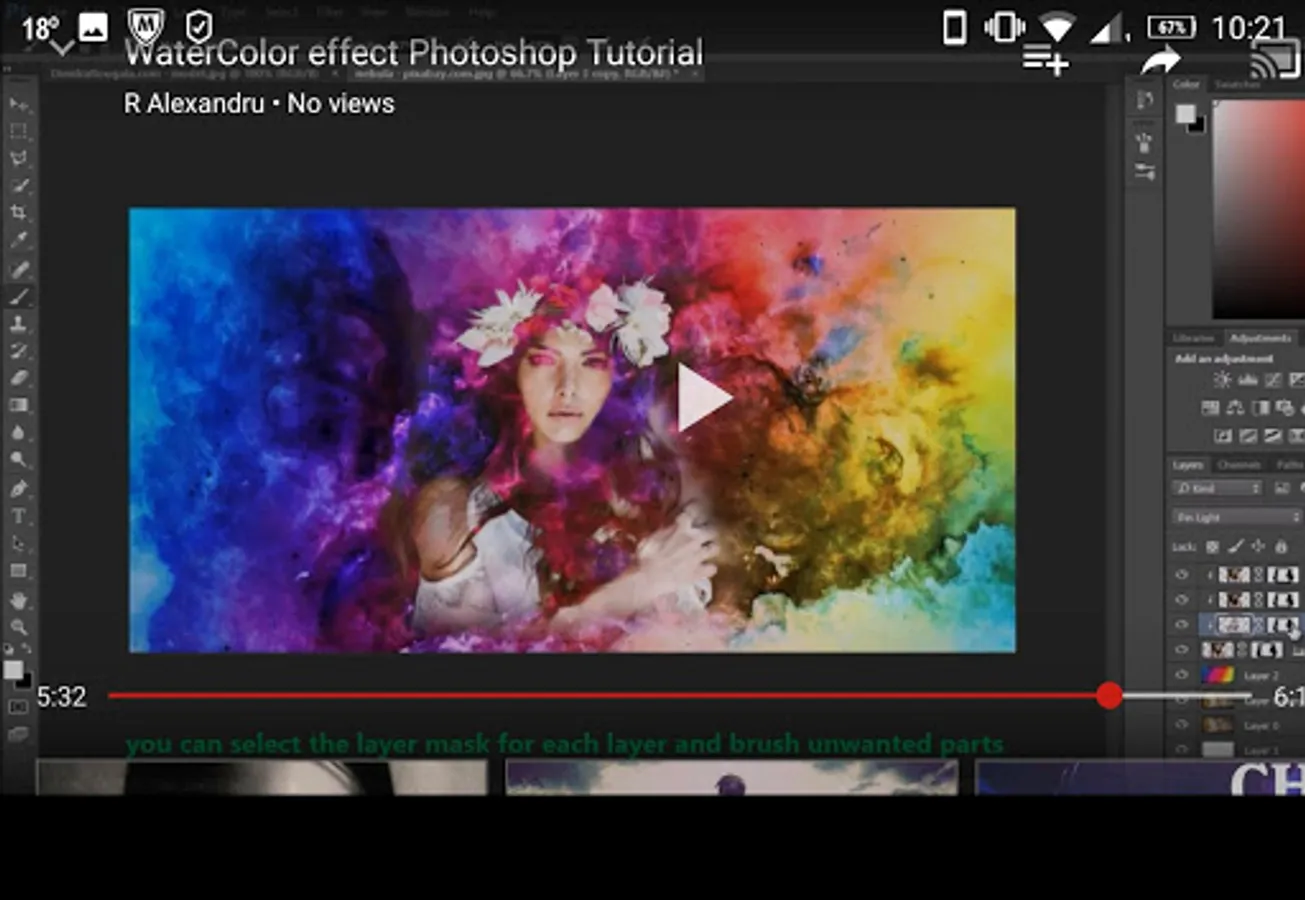Select the Lasso tool

[x=19, y=158]
